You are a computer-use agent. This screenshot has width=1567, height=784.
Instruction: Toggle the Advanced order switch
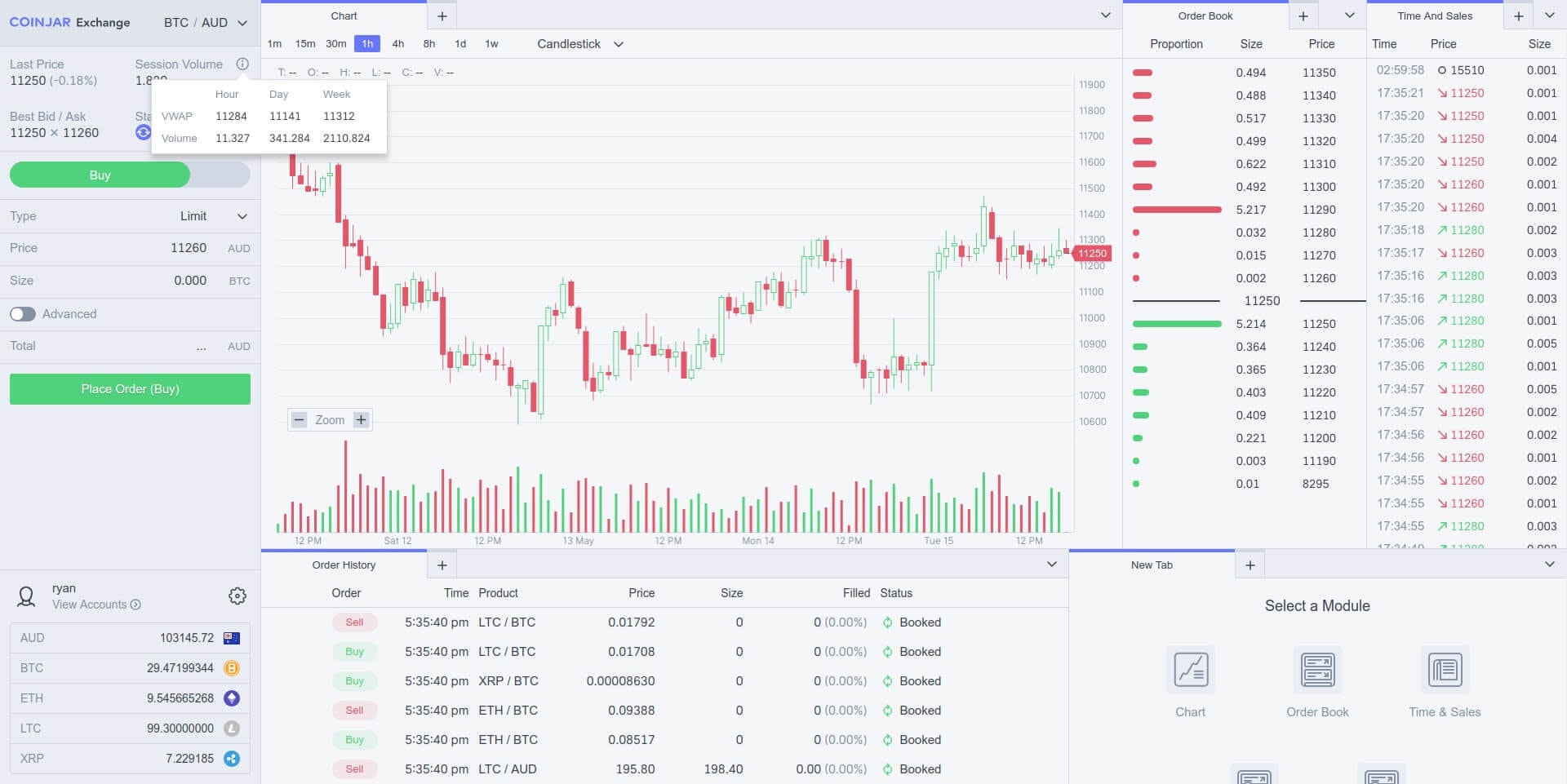pos(23,314)
